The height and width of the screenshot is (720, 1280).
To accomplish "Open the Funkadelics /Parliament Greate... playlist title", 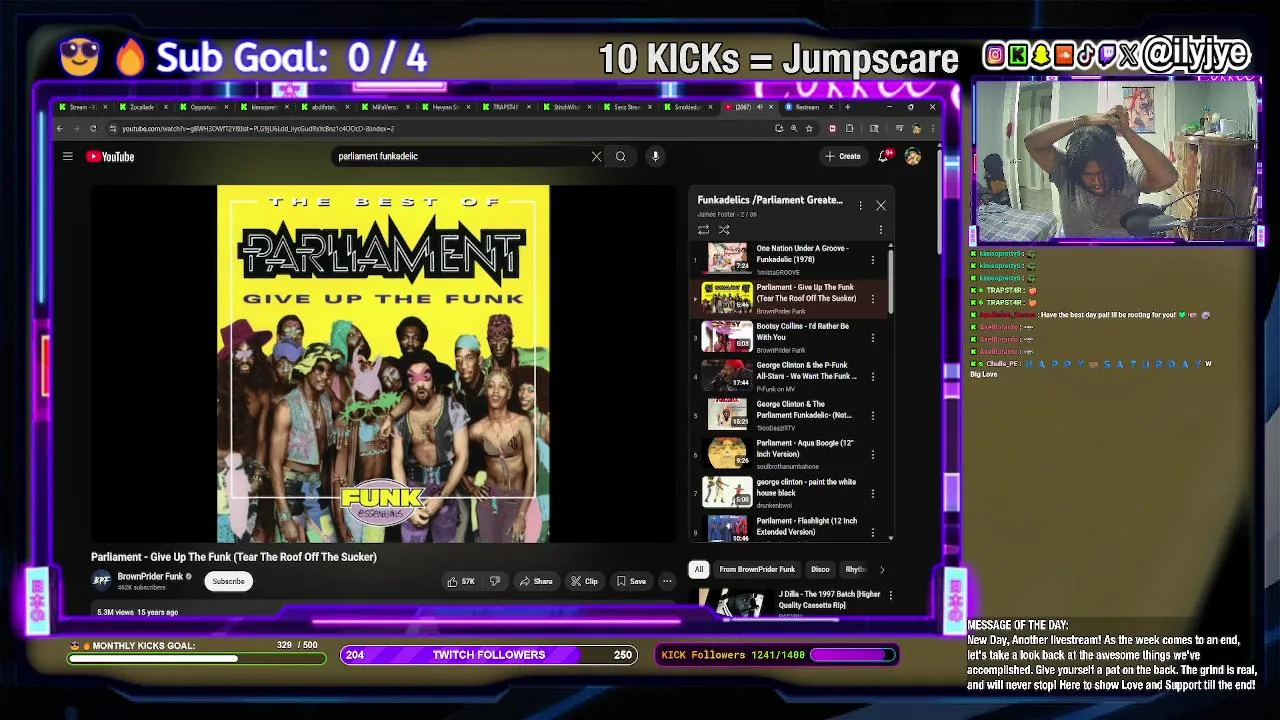I will (x=770, y=200).
